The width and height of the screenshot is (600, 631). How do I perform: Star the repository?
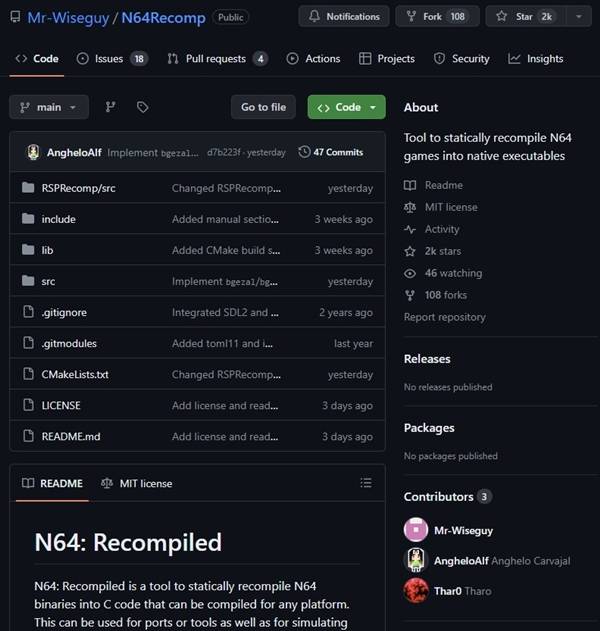[x=526, y=16]
